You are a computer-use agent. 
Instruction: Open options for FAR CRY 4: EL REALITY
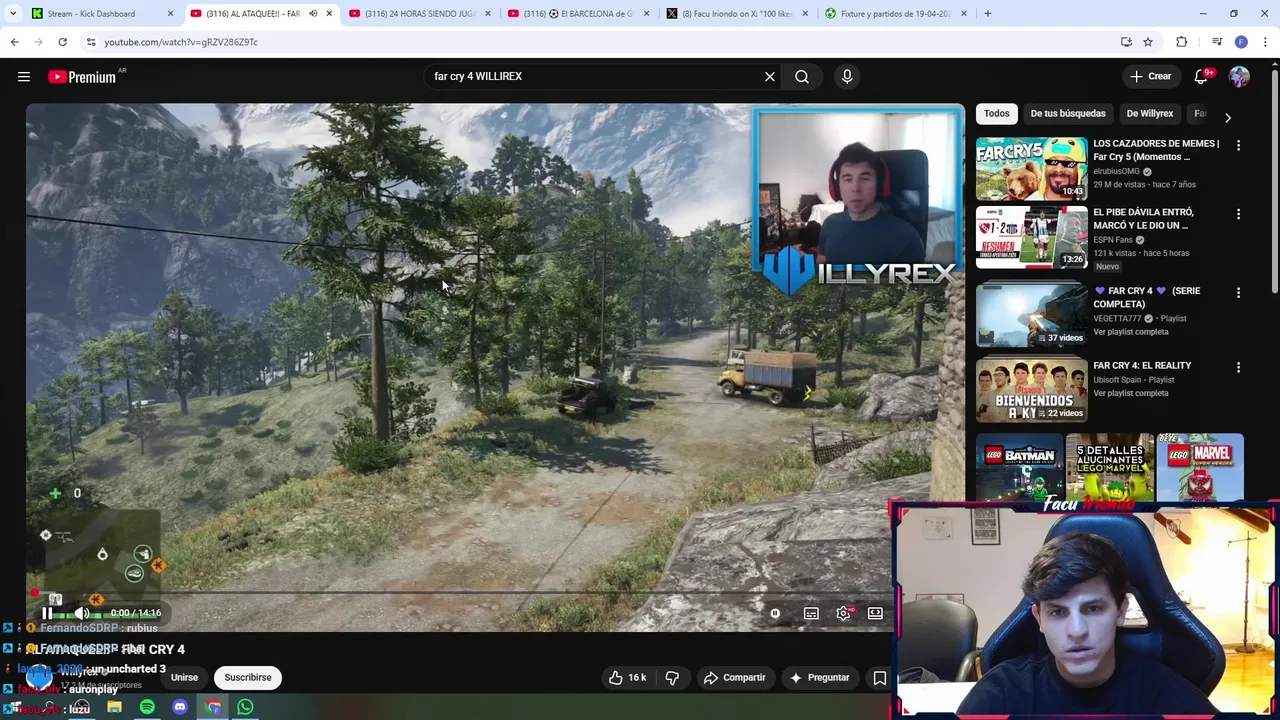(1238, 367)
